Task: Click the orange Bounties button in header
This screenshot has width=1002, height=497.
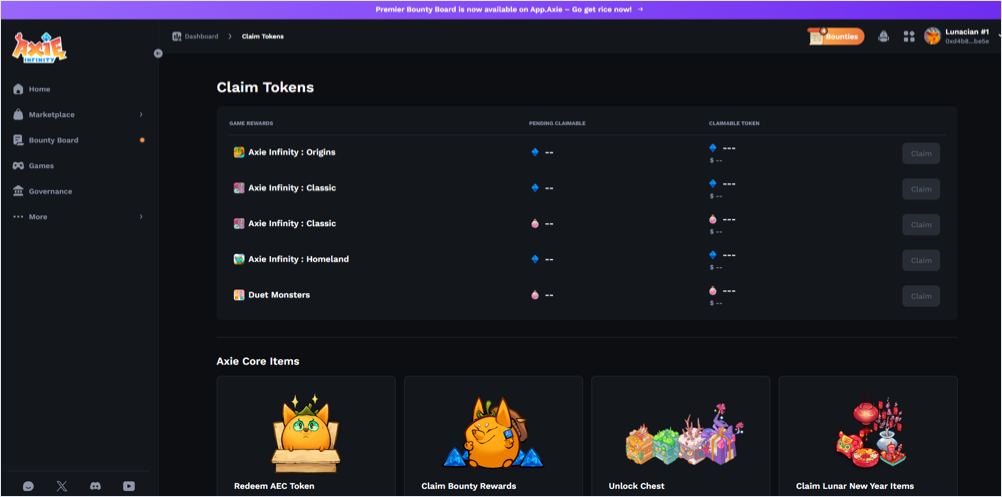Action: click(836, 36)
